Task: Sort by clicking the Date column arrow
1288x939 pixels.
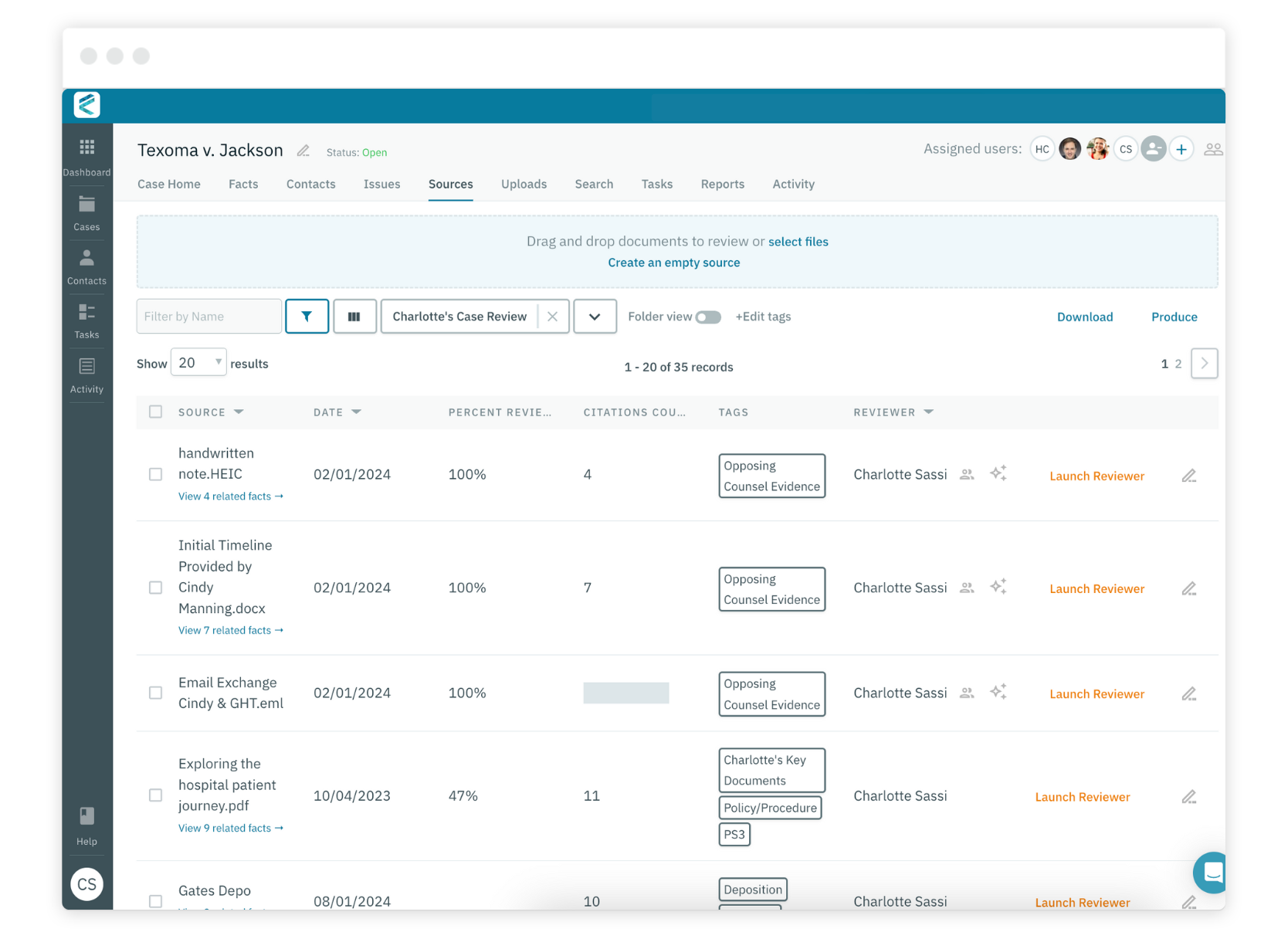Action: coord(356,412)
